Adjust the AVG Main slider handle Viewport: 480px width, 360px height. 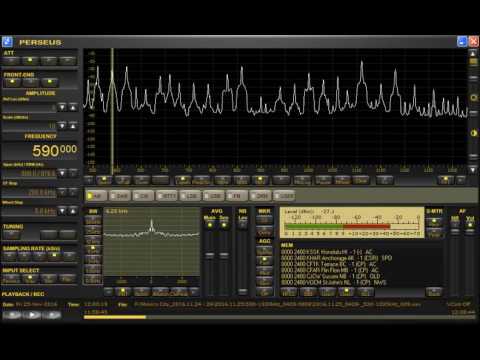pyautogui.click(x=210, y=255)
